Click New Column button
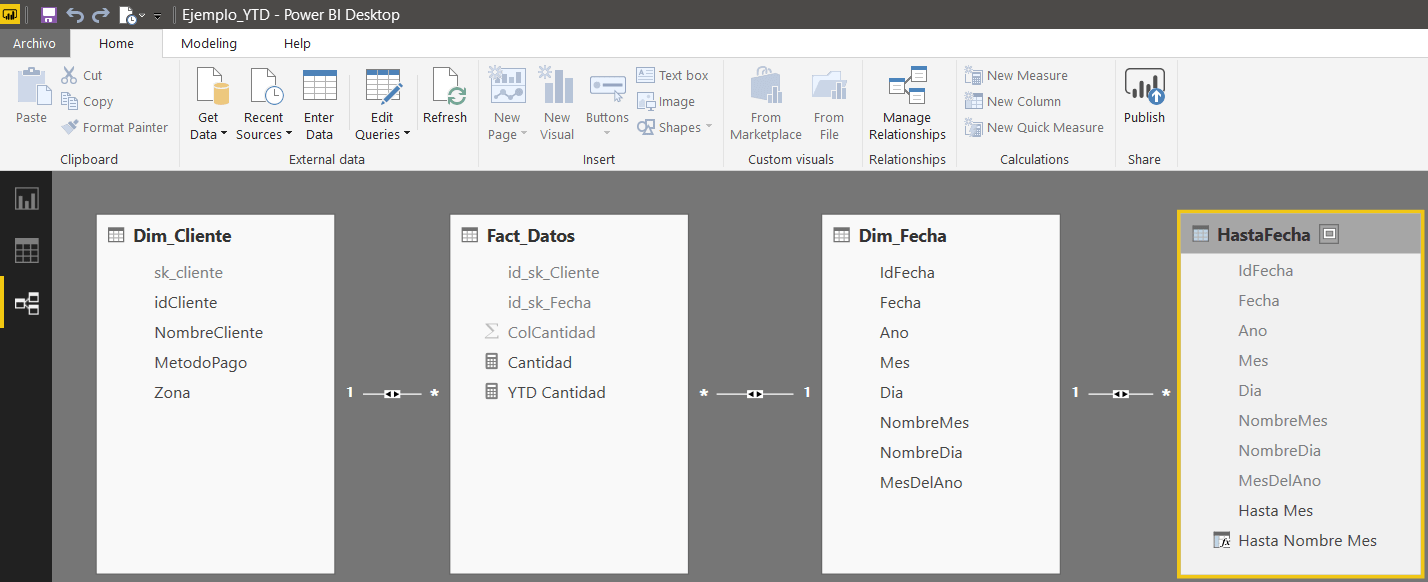Screen dimensions: 1428x582 [x=1013, y=101]
